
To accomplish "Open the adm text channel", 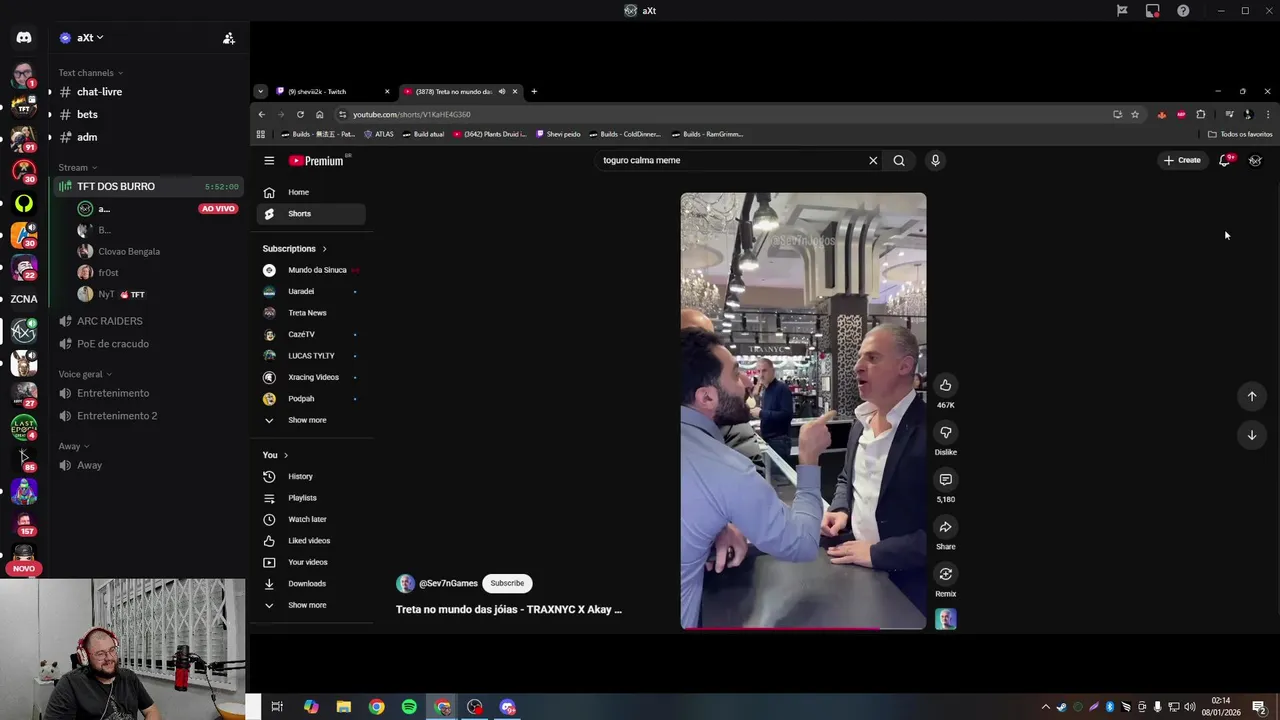I will [148, 137].
